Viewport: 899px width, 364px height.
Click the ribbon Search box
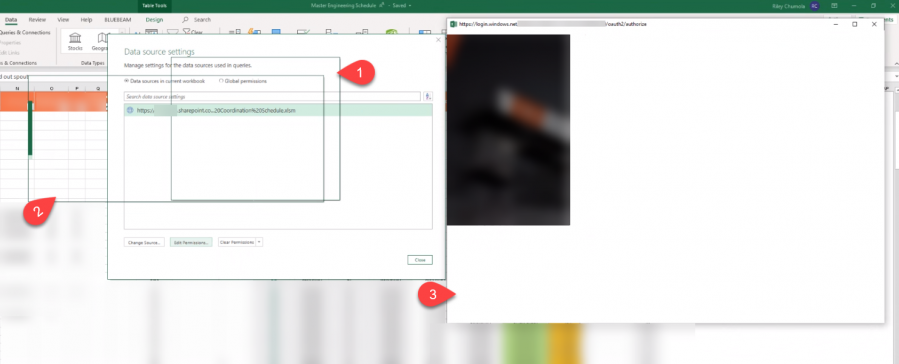[x=197, y=19]
